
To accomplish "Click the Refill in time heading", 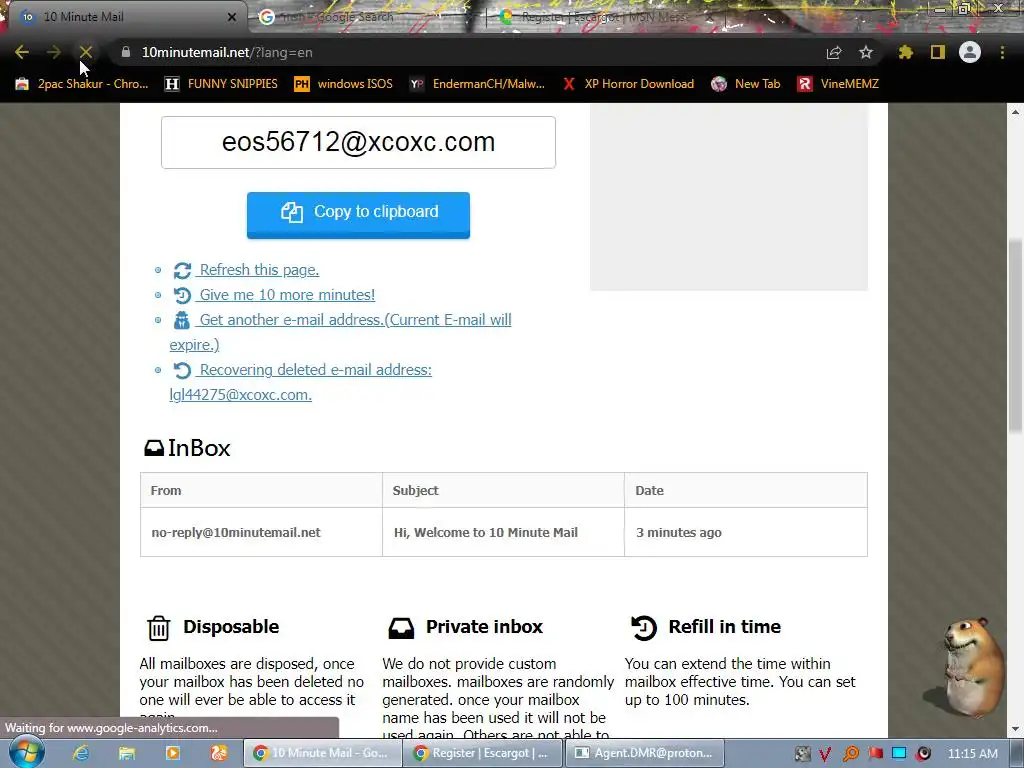I will 724,626.
